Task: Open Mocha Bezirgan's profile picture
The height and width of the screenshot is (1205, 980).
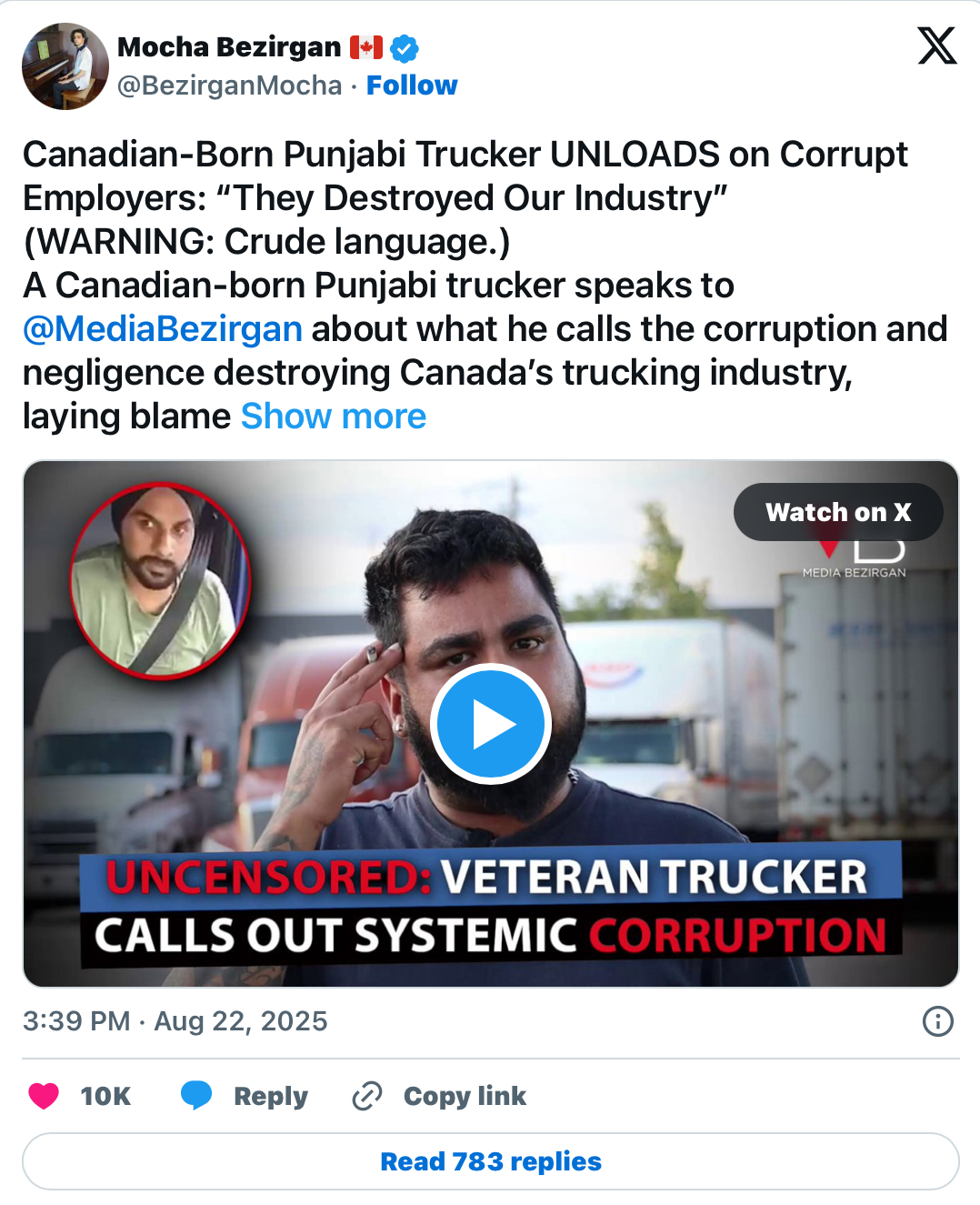Action: tap(65, 66)
